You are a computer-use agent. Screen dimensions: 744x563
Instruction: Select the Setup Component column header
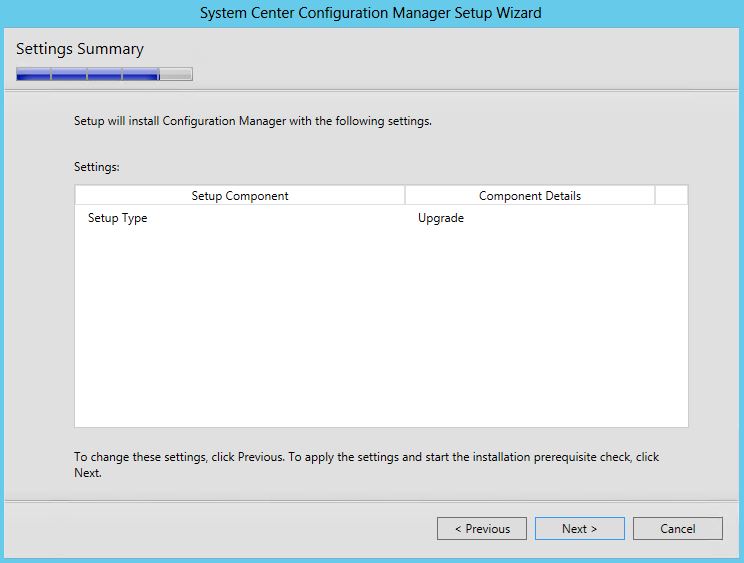pos(240,195)
